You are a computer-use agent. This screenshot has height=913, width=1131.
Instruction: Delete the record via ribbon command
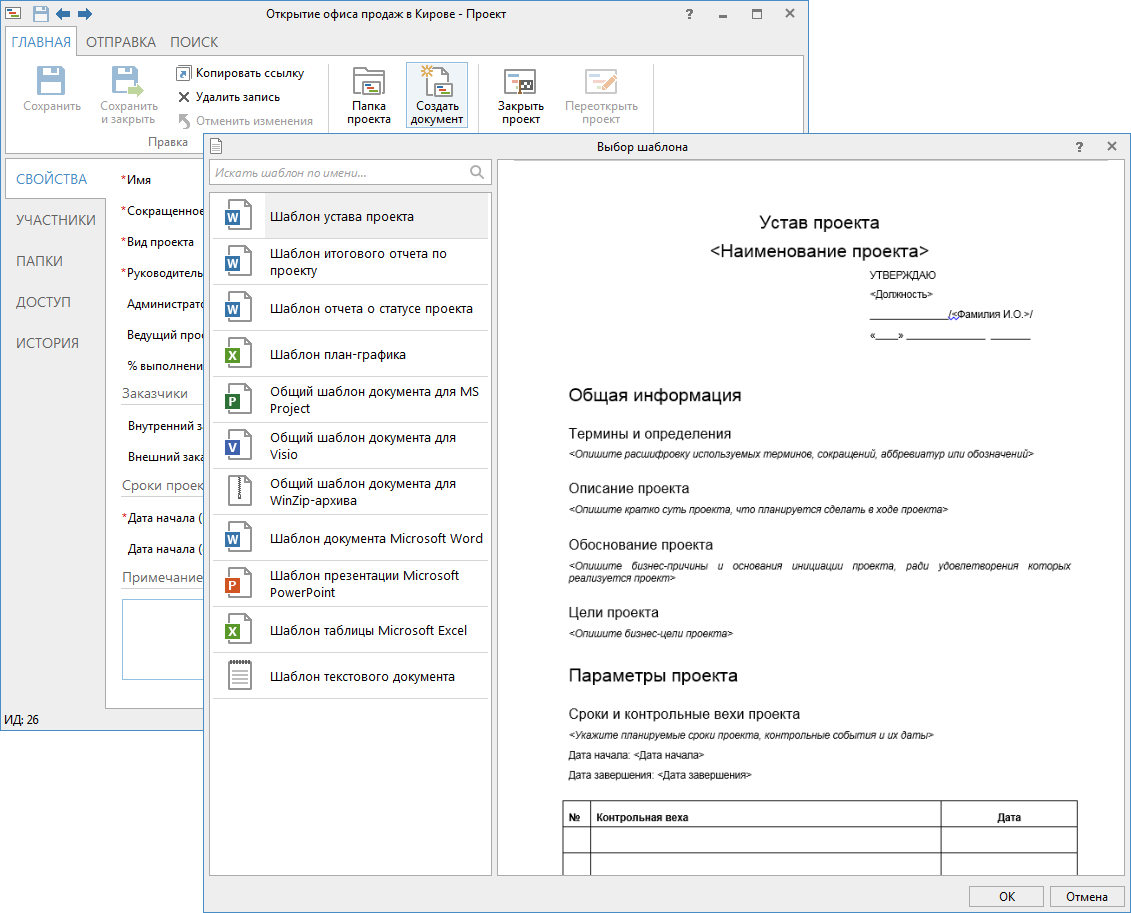click(229, 97)
